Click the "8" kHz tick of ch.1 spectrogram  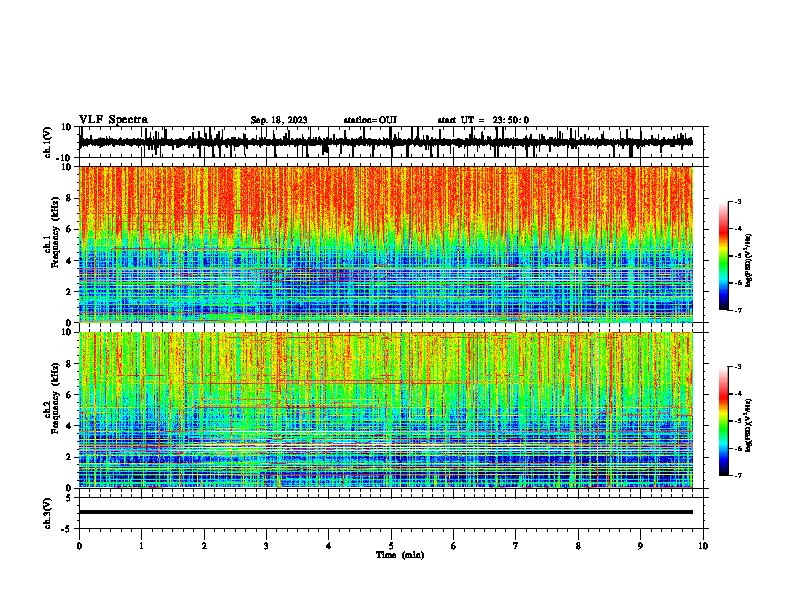[70, 198]
